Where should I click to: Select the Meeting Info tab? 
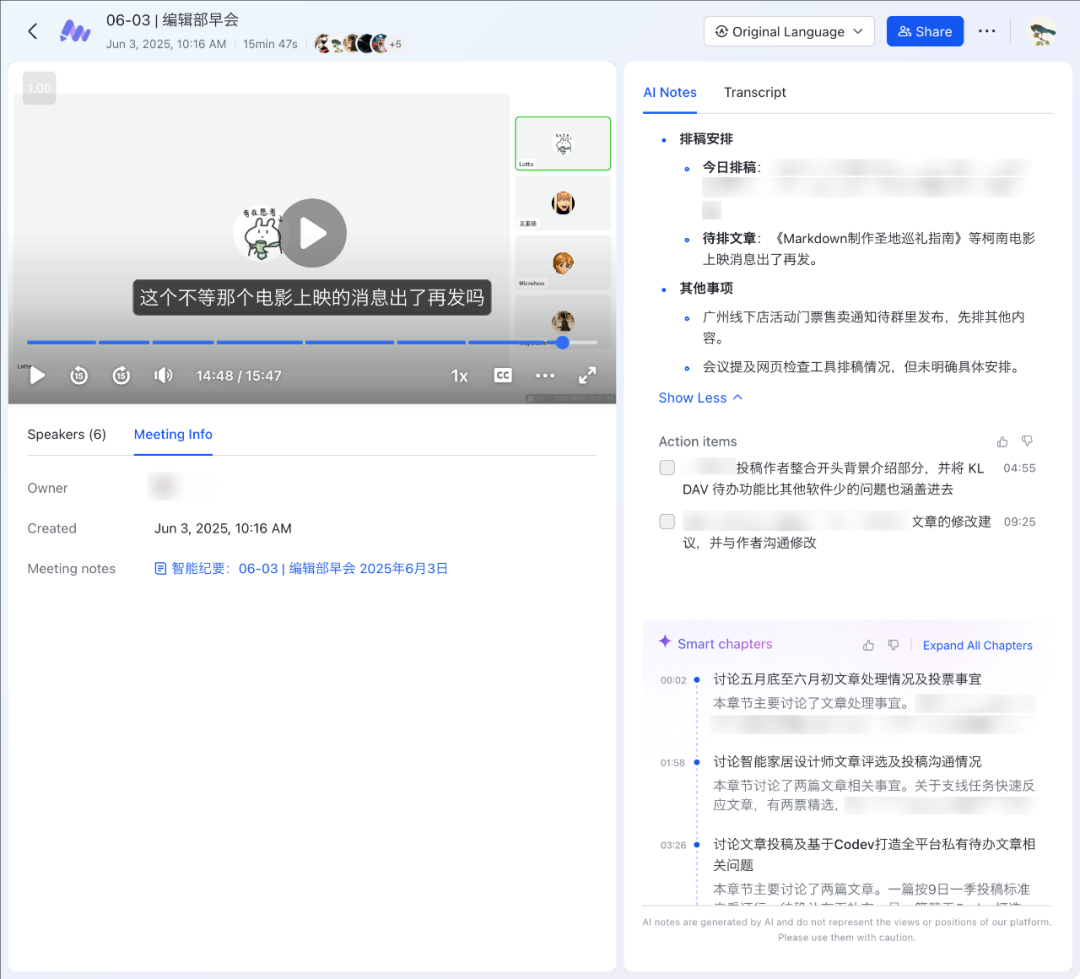[173, 435]
